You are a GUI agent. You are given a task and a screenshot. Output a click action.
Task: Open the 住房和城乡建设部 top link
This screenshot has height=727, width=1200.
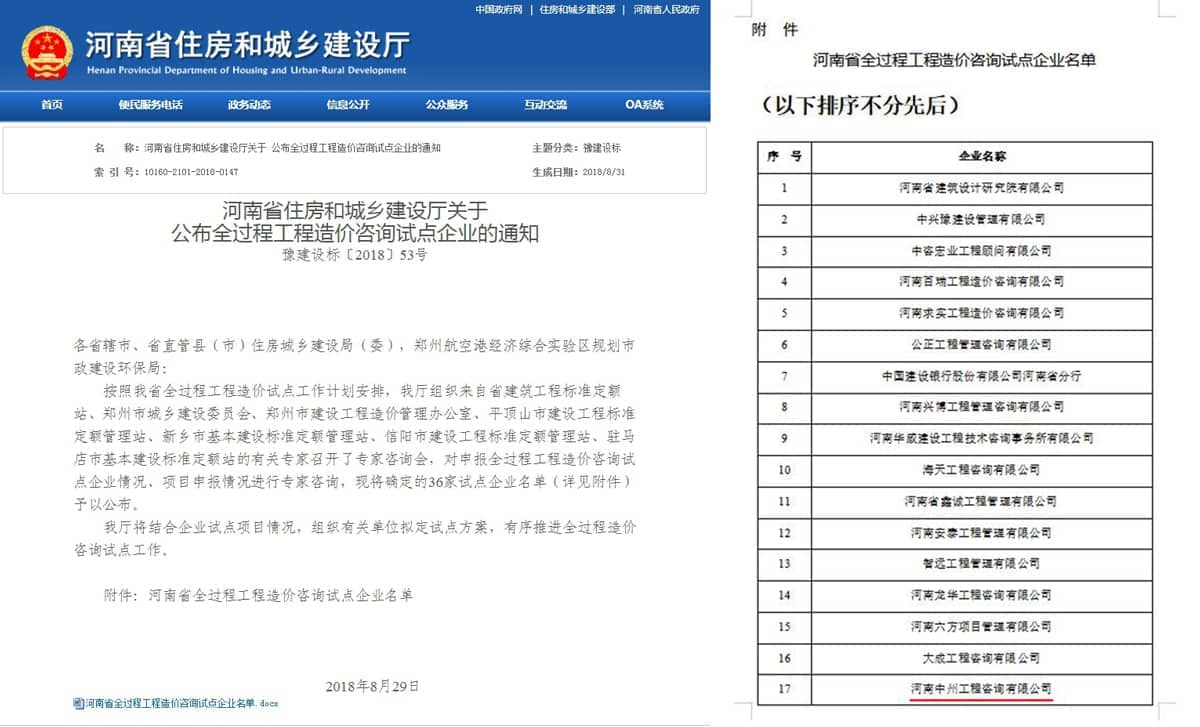pos(577,9)
